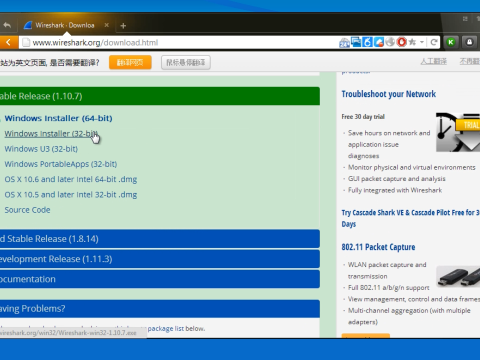This screenshot has width=480, height=360.
Task: Download Windows Installer (32-bit)
Action: 51,134
